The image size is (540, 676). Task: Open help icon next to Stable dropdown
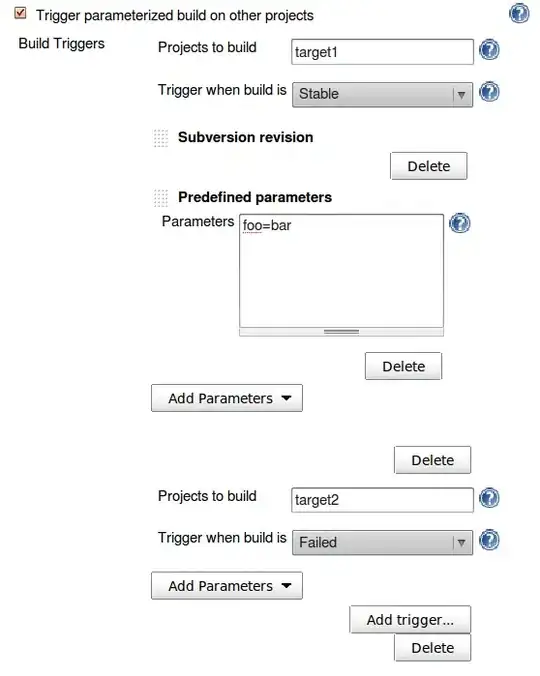pyautogui.click(x=489, y=92)
